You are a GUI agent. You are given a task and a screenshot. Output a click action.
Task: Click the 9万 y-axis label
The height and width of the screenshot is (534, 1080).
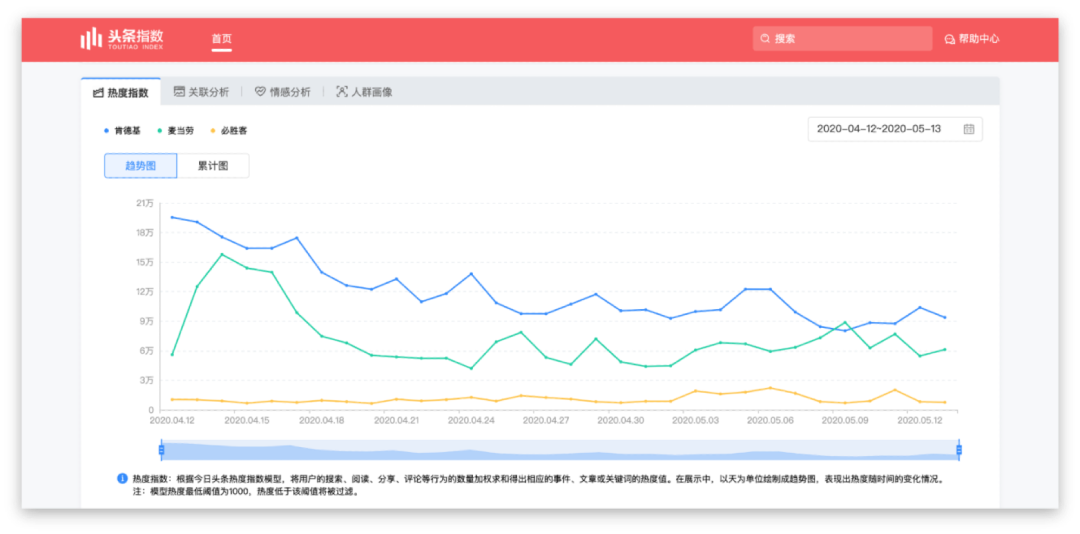click(147, 321)
